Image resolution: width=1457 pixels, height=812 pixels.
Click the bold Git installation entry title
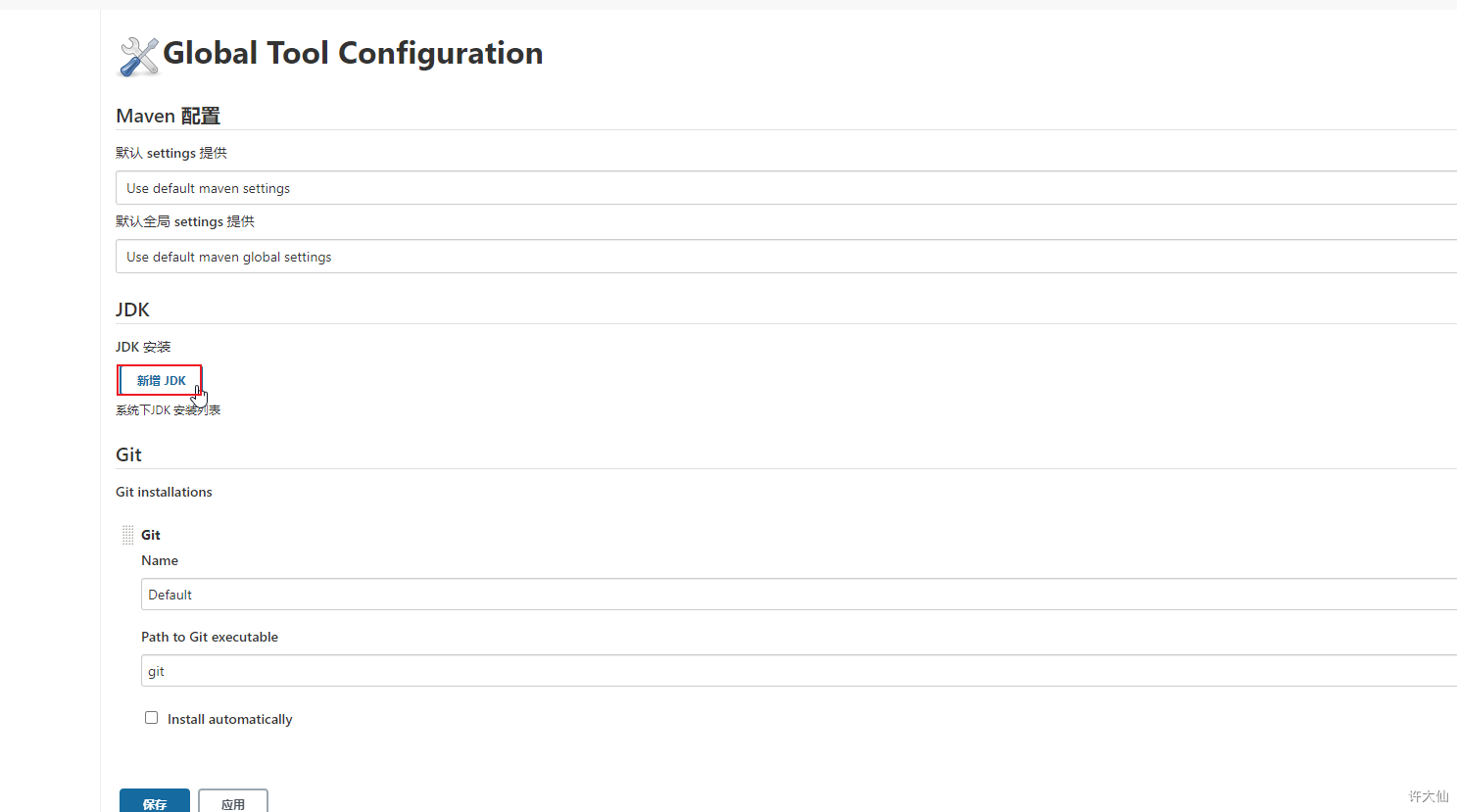(x=151, y=535)
